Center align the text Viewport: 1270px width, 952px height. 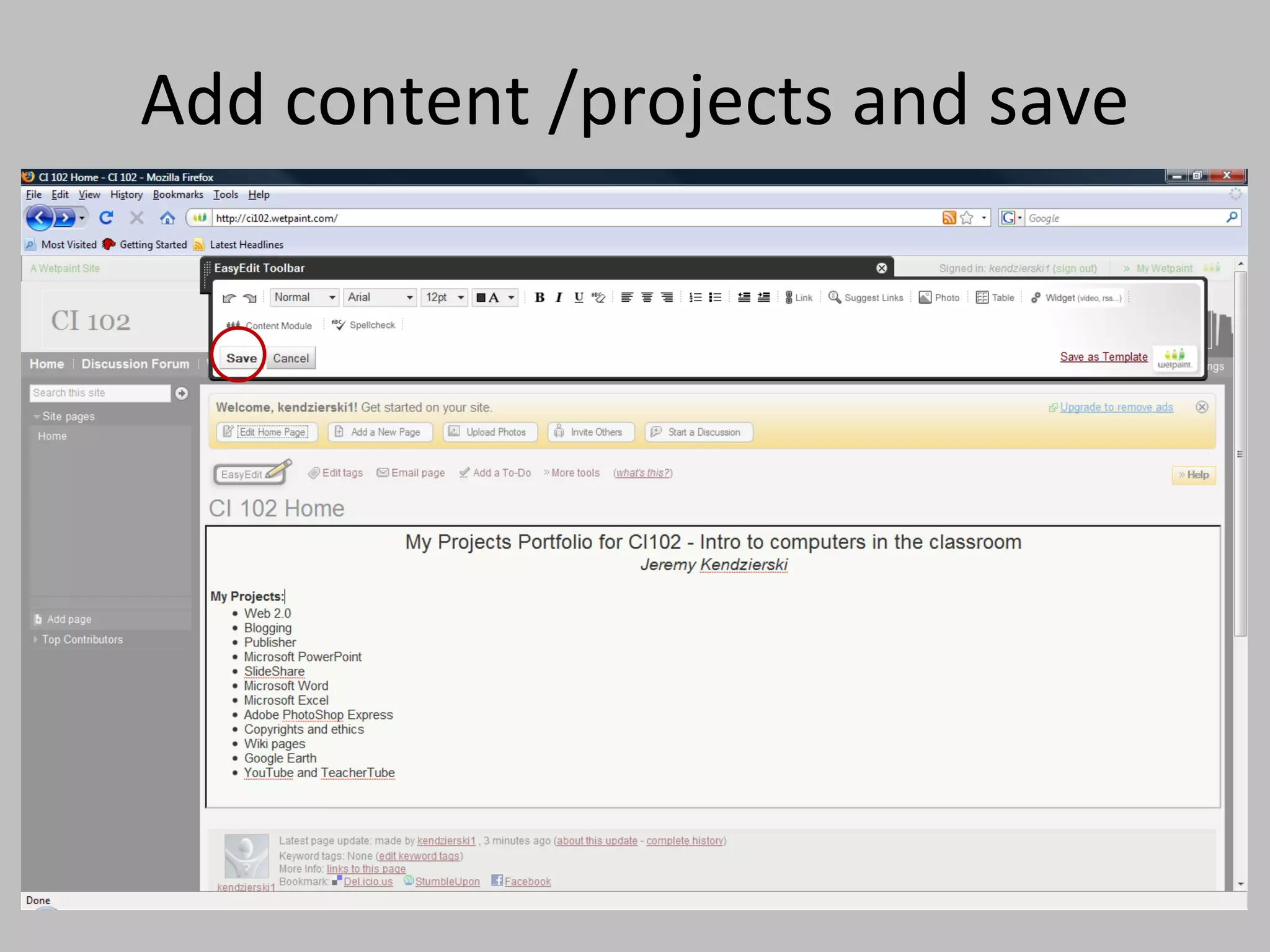point(647,297)
